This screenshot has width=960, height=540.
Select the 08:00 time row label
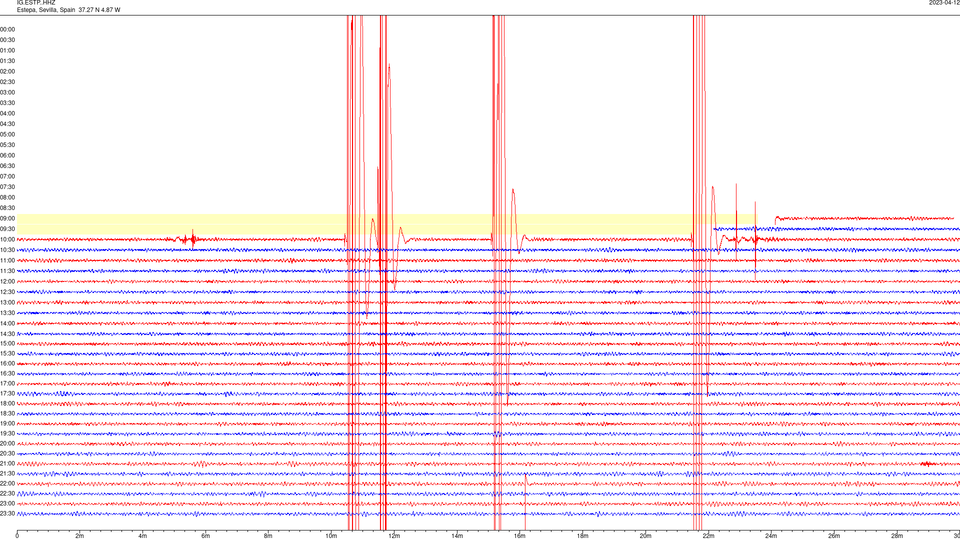click(x=7, y=197)
